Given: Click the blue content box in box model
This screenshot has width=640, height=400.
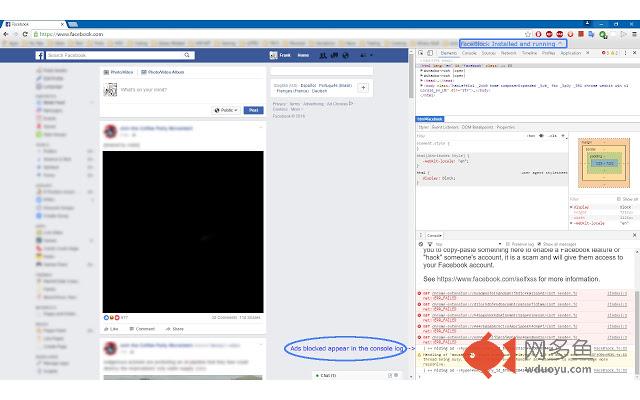Looking at the screenshot, I should (x=604, y=163).
